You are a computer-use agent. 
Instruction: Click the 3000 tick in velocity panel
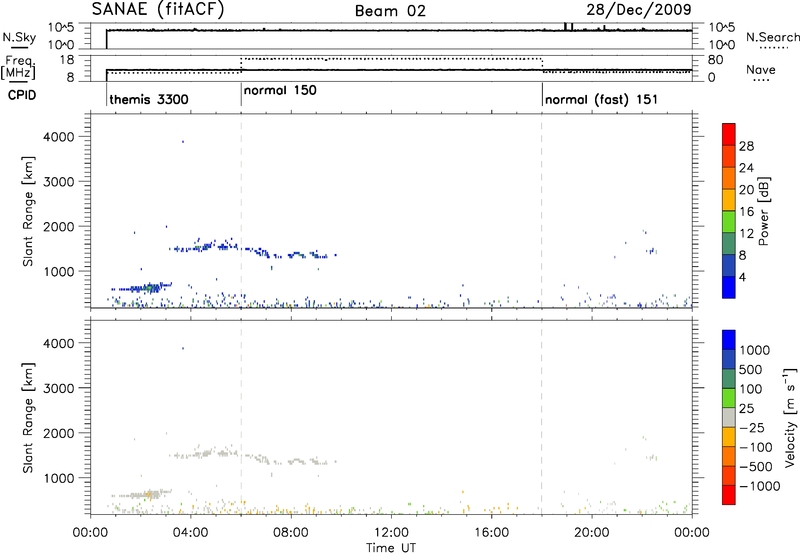(x=59, y=388)
